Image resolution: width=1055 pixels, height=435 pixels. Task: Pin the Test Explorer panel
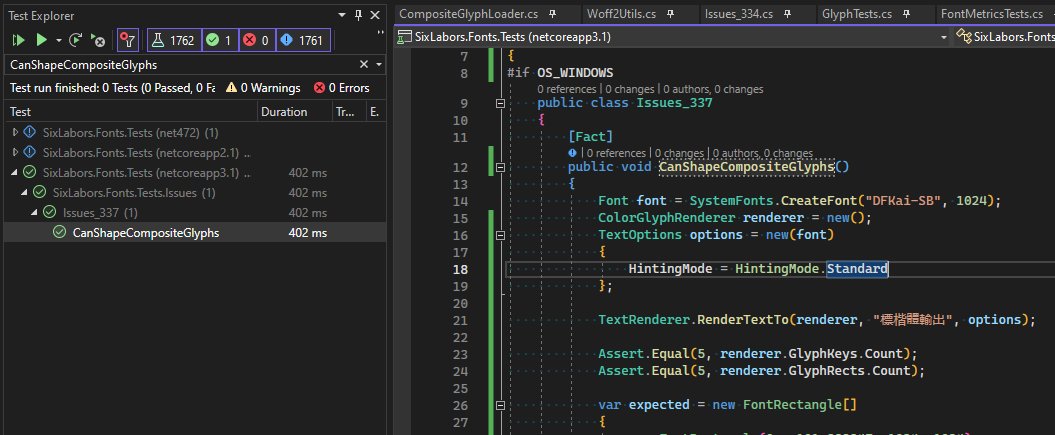(359, 15)
